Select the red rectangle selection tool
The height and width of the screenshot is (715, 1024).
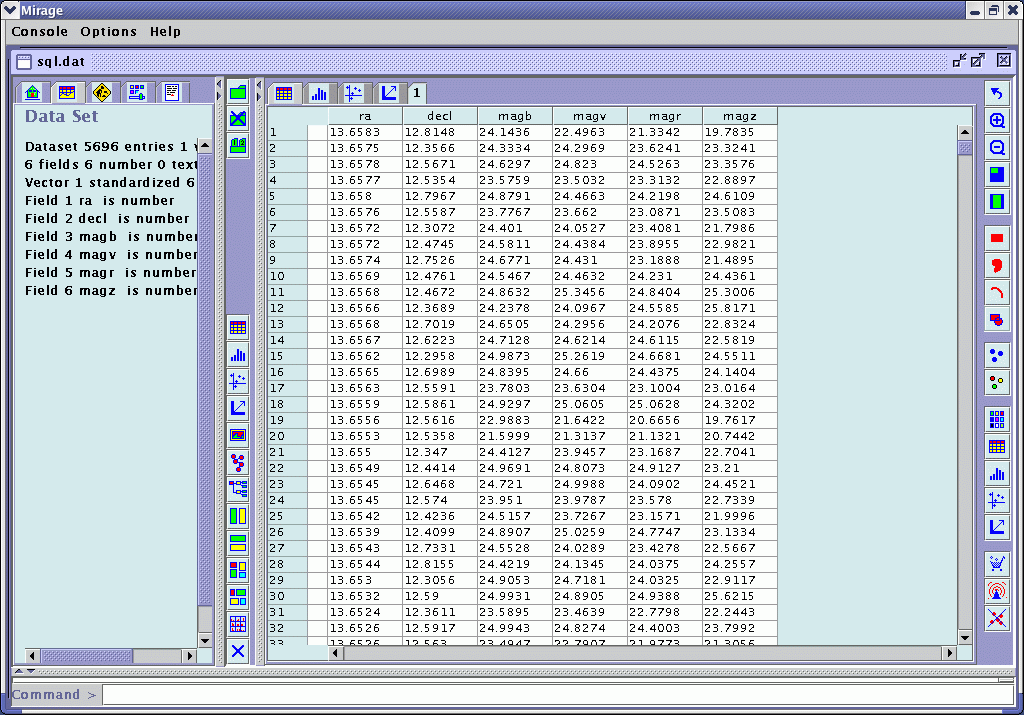pos(997,239)
